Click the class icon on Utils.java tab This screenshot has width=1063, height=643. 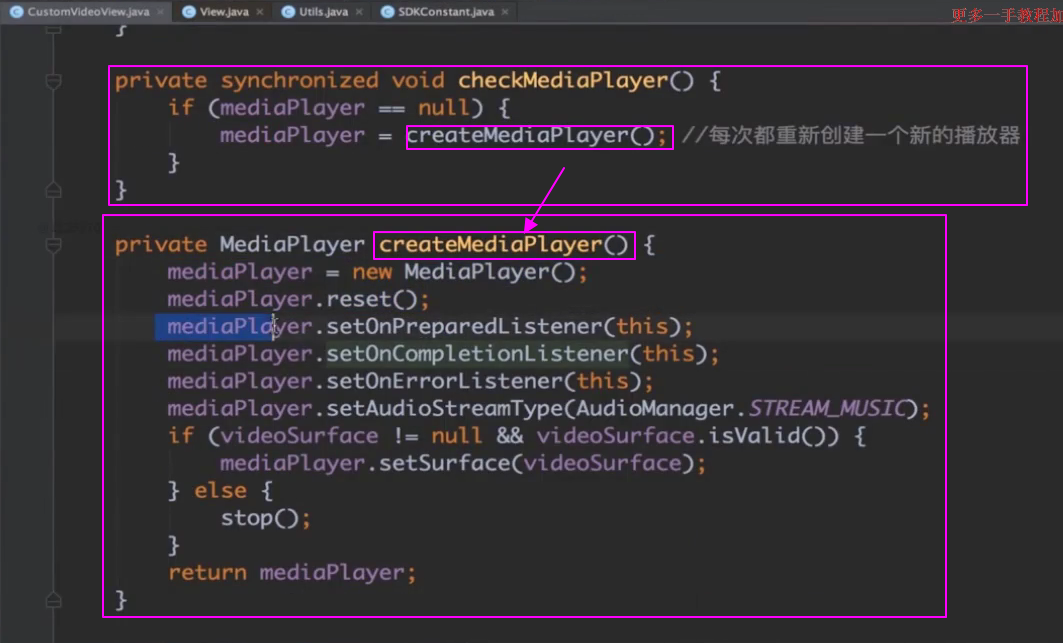(x=289, y=12)
